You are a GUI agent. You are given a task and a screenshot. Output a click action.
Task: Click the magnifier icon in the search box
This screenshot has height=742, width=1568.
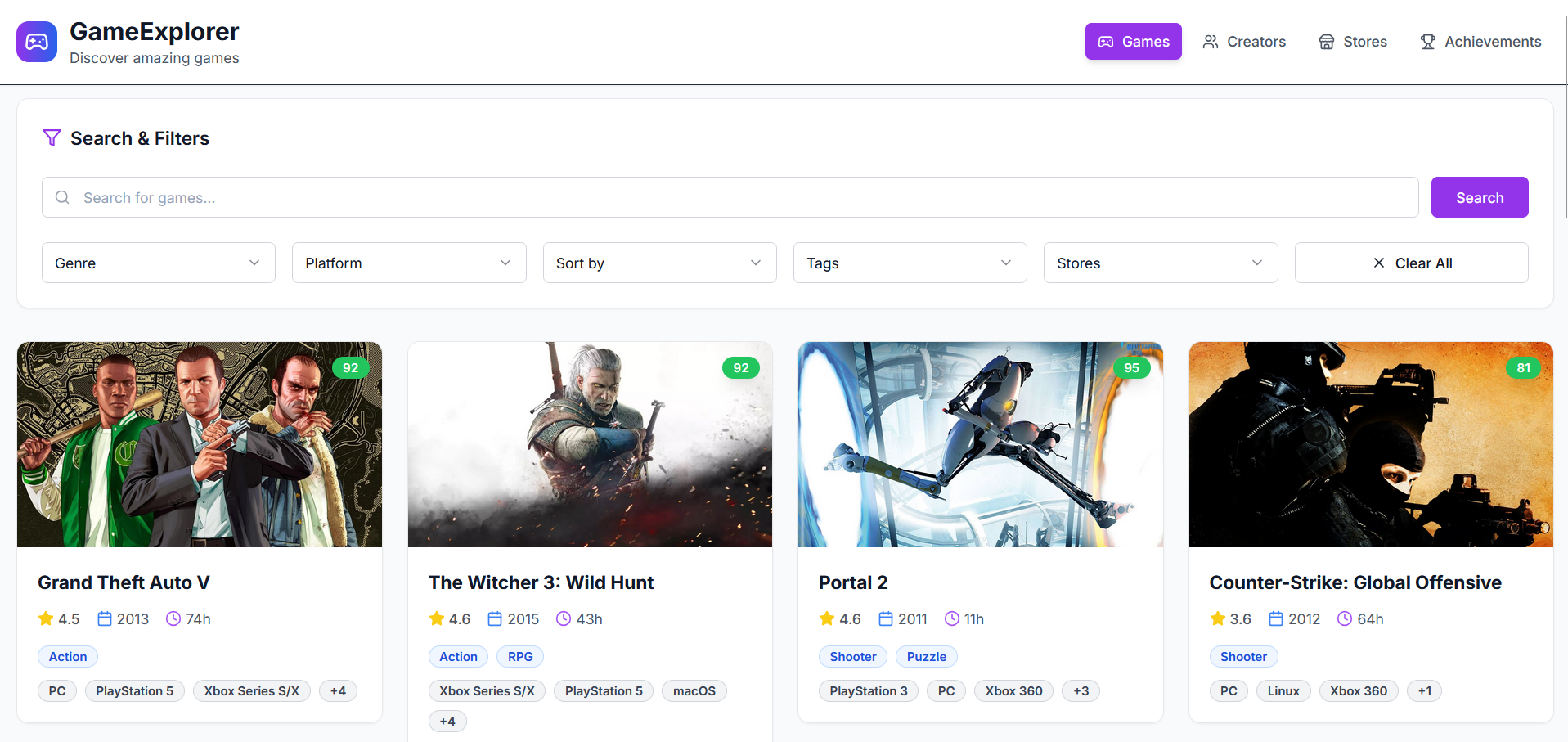click(x=62, y=197)
